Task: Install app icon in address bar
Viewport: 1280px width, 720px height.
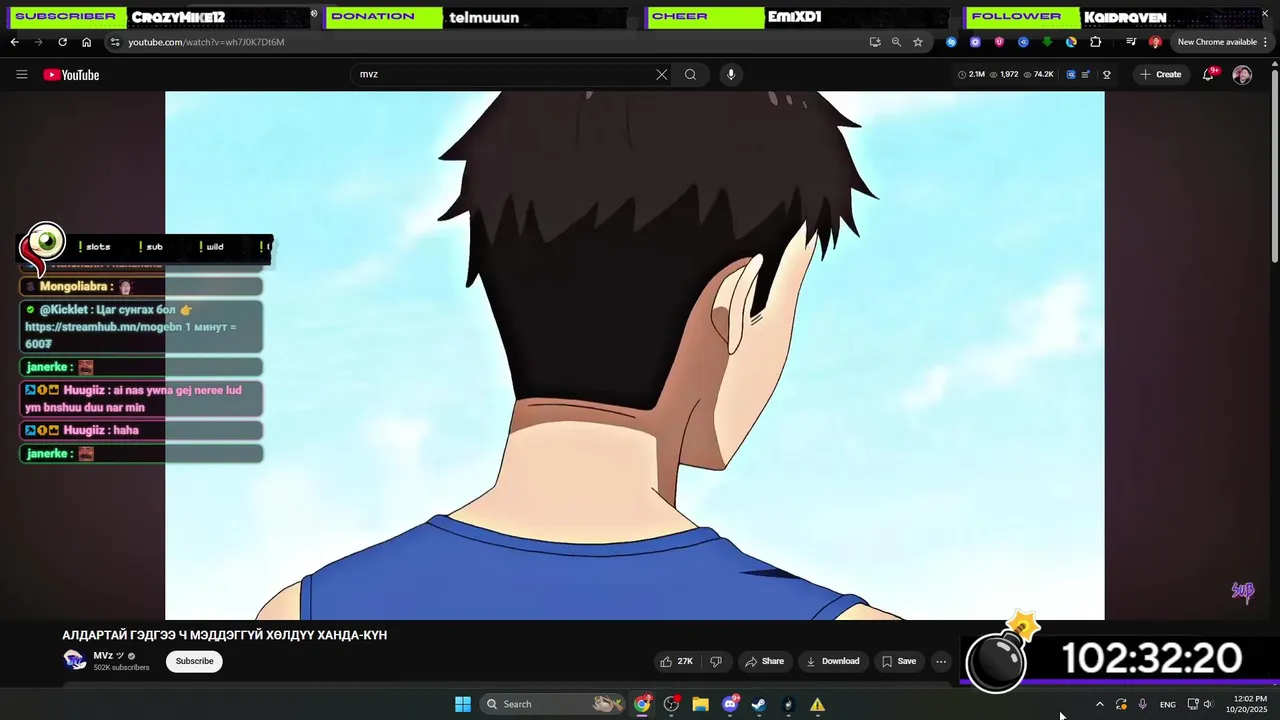Action: [875, 42]
